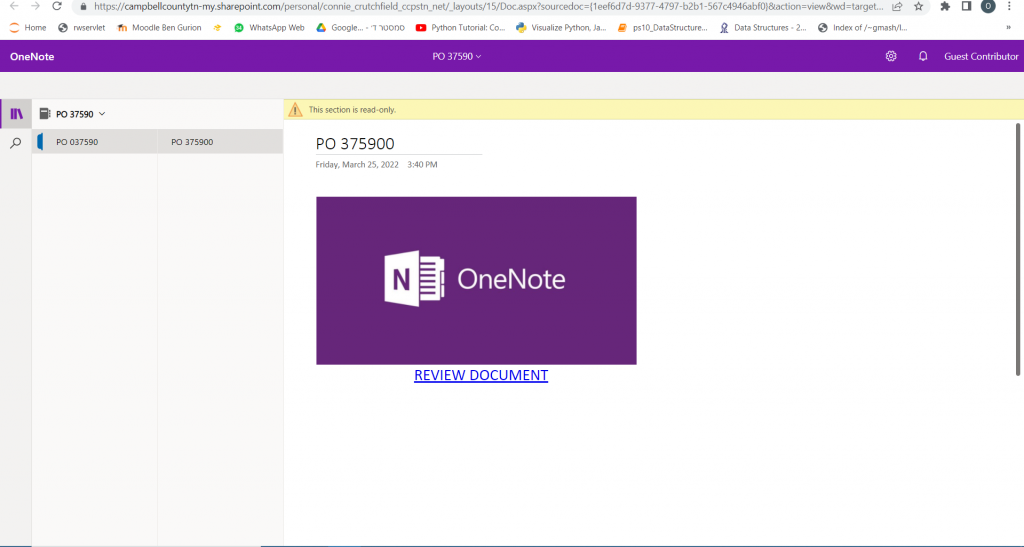Click the padlock site info icon
The width and height of the screenshot is (1024, 547).
click(82, 7)
